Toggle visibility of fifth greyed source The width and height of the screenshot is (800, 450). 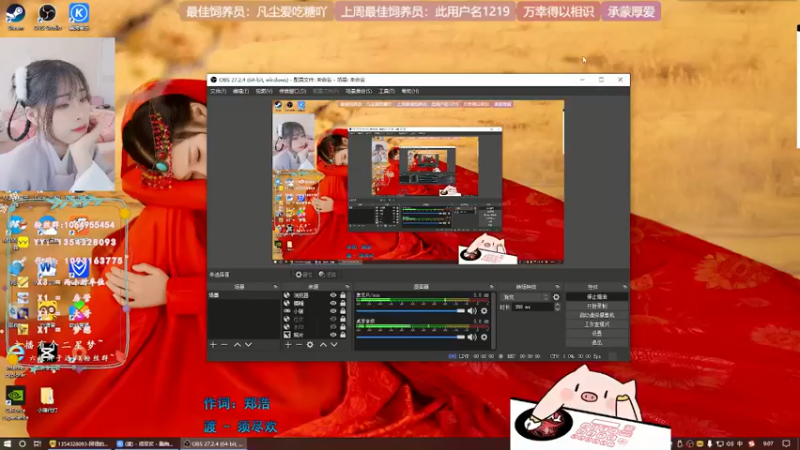333,327
